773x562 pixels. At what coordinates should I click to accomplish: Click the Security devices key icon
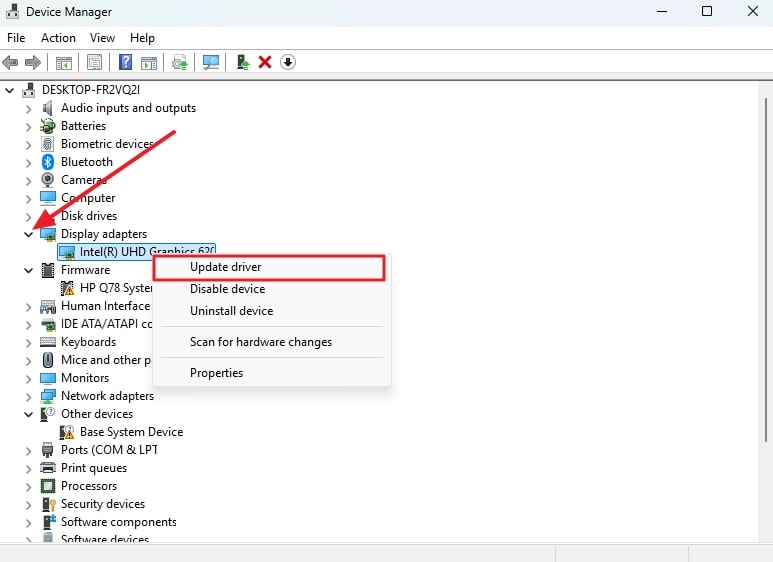[48, 504]
